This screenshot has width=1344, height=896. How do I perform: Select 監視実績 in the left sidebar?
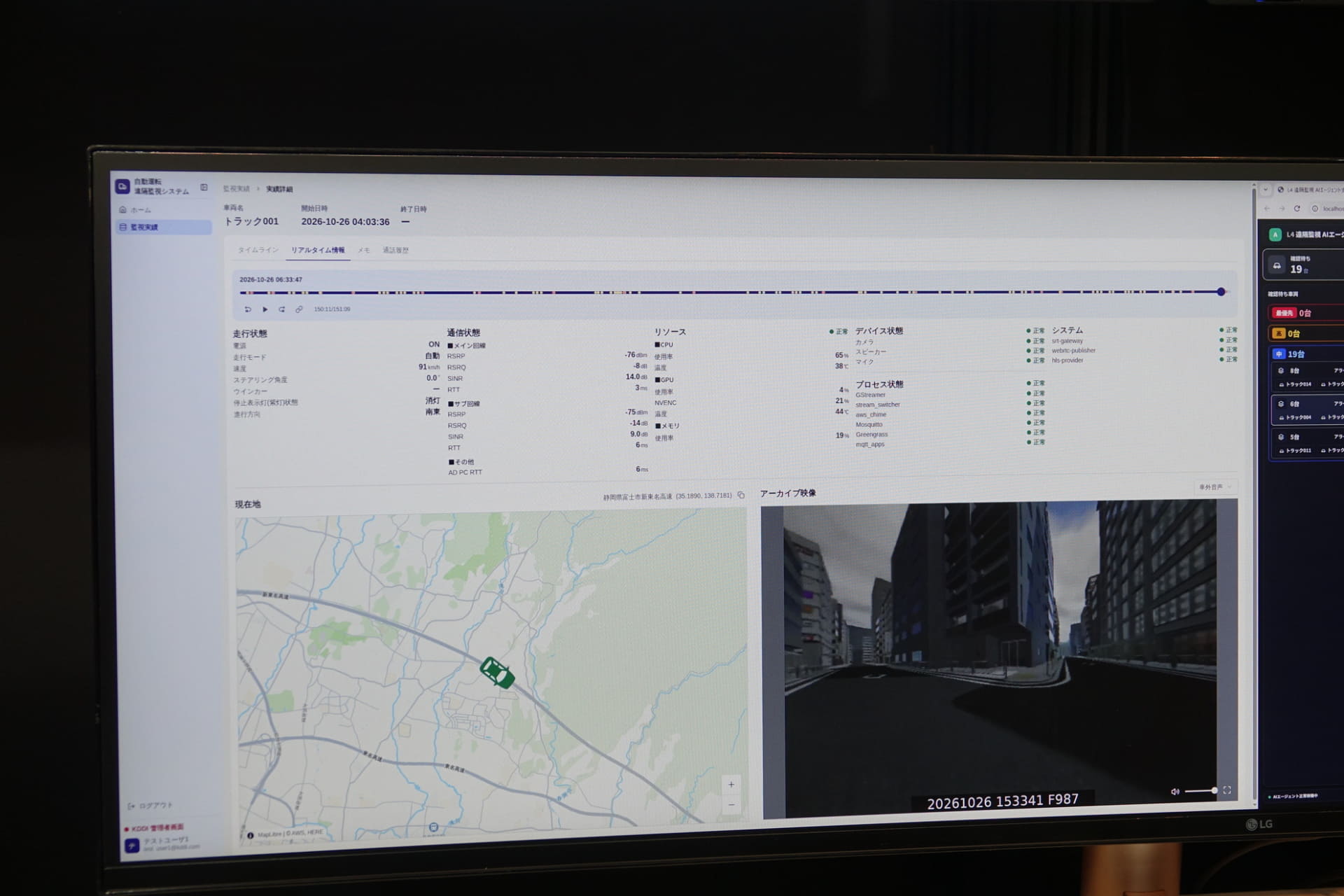[164, 227]
